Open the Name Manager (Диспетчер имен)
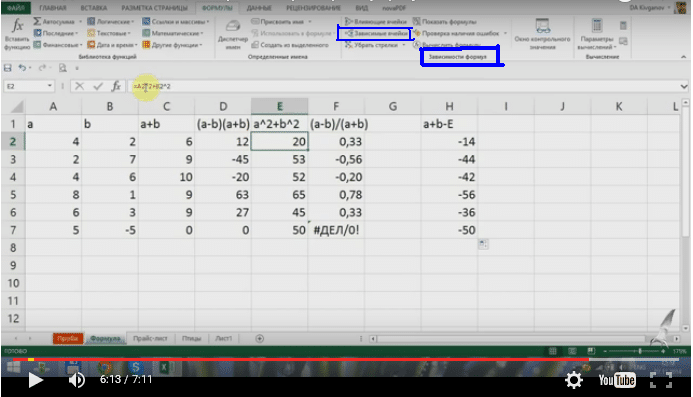 point(233,34)
